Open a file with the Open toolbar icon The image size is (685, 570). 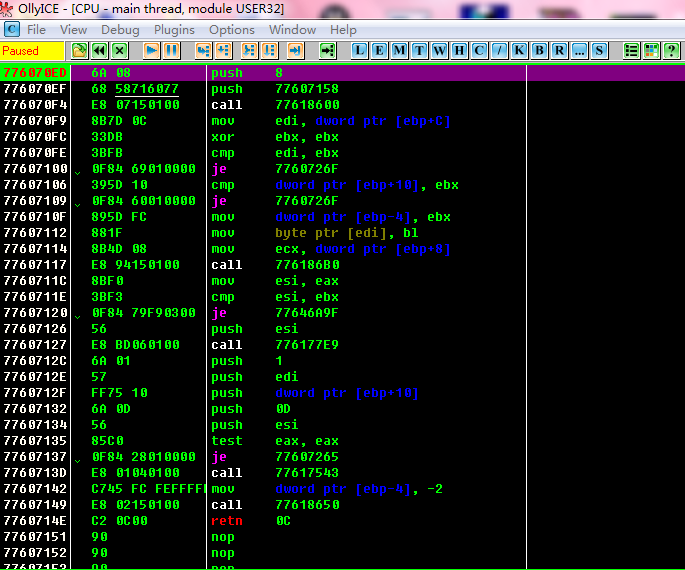point(79,51)
